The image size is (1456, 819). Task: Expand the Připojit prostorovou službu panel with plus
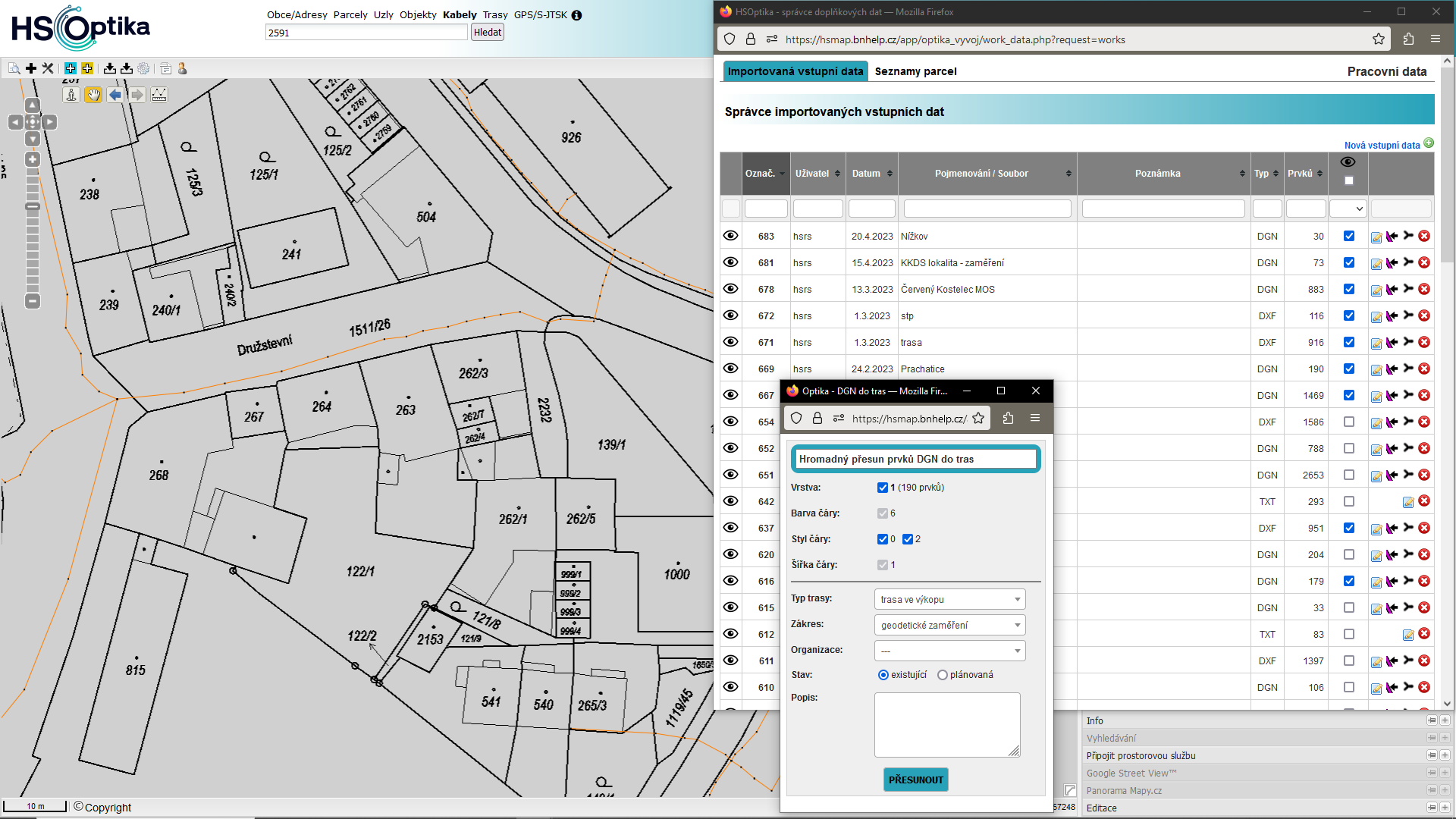pyautogui.click(x=1445, y=755)
